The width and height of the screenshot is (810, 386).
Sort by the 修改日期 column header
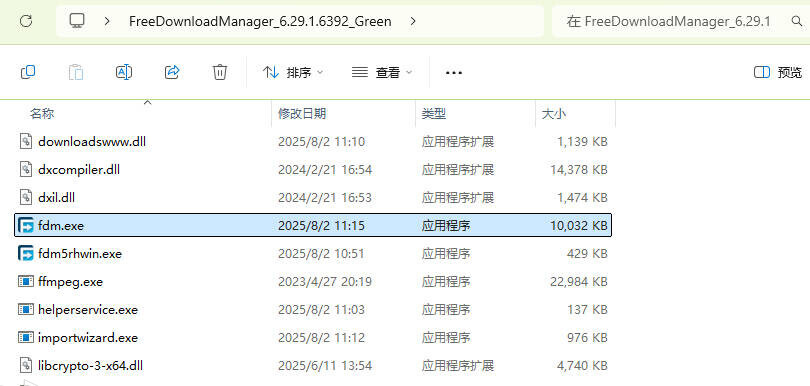(302, 114)
